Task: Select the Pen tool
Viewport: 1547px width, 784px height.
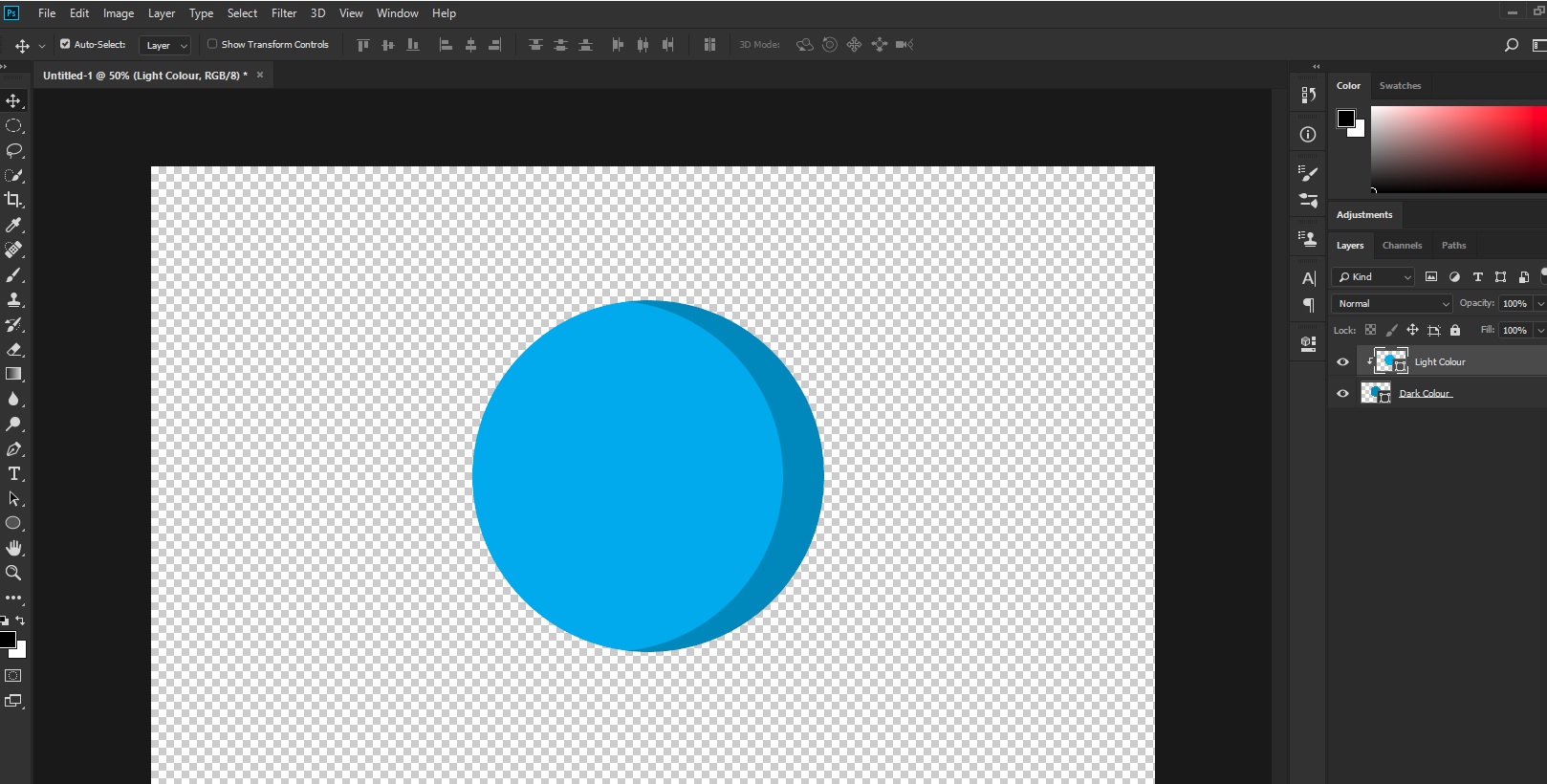Action: coord(13,448)
